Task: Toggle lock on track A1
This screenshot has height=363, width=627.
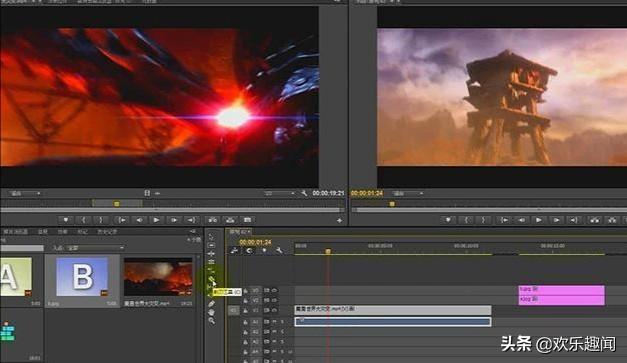Action: tap(246, 322)
